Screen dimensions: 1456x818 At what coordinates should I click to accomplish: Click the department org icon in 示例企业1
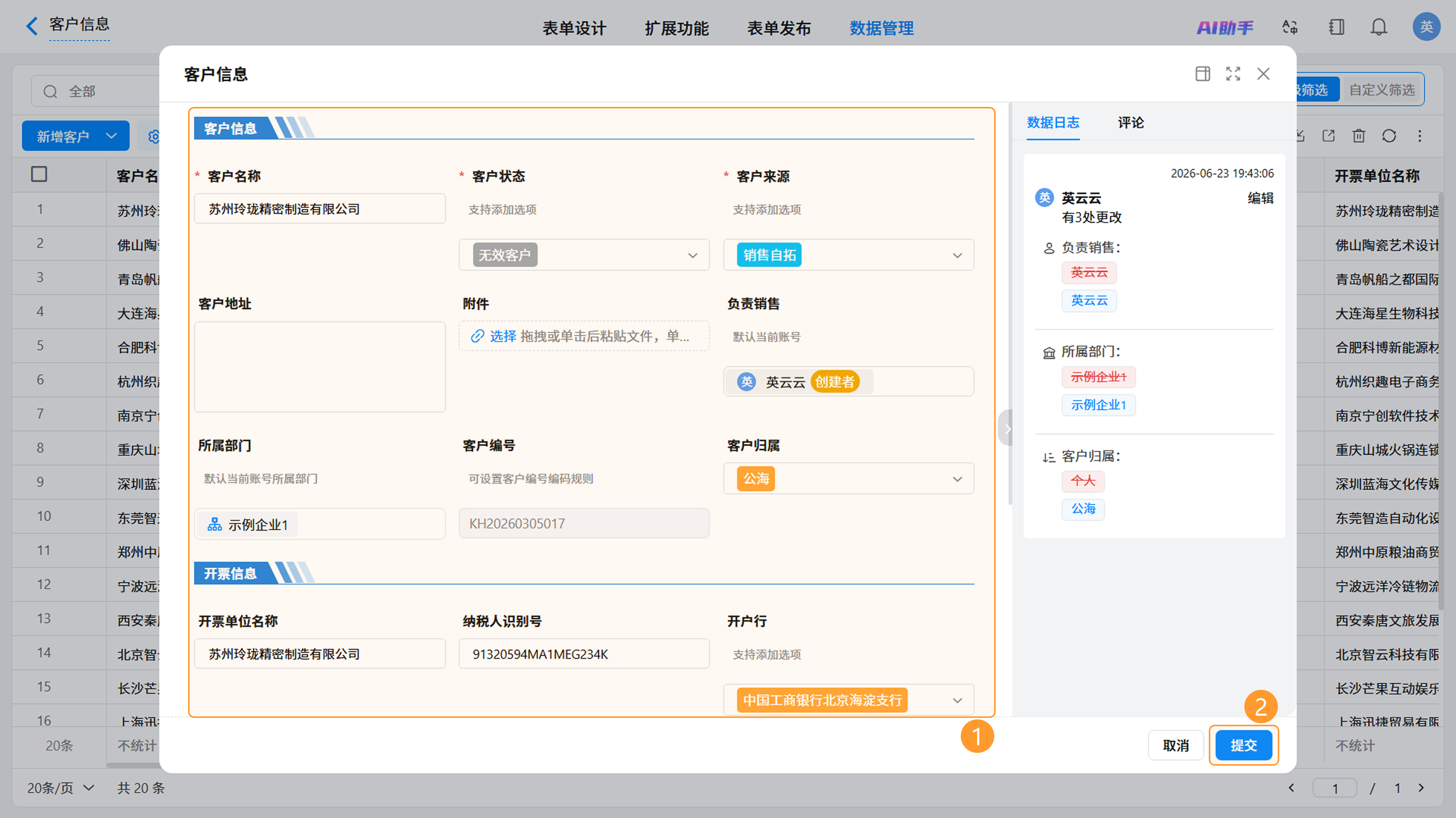214,524
